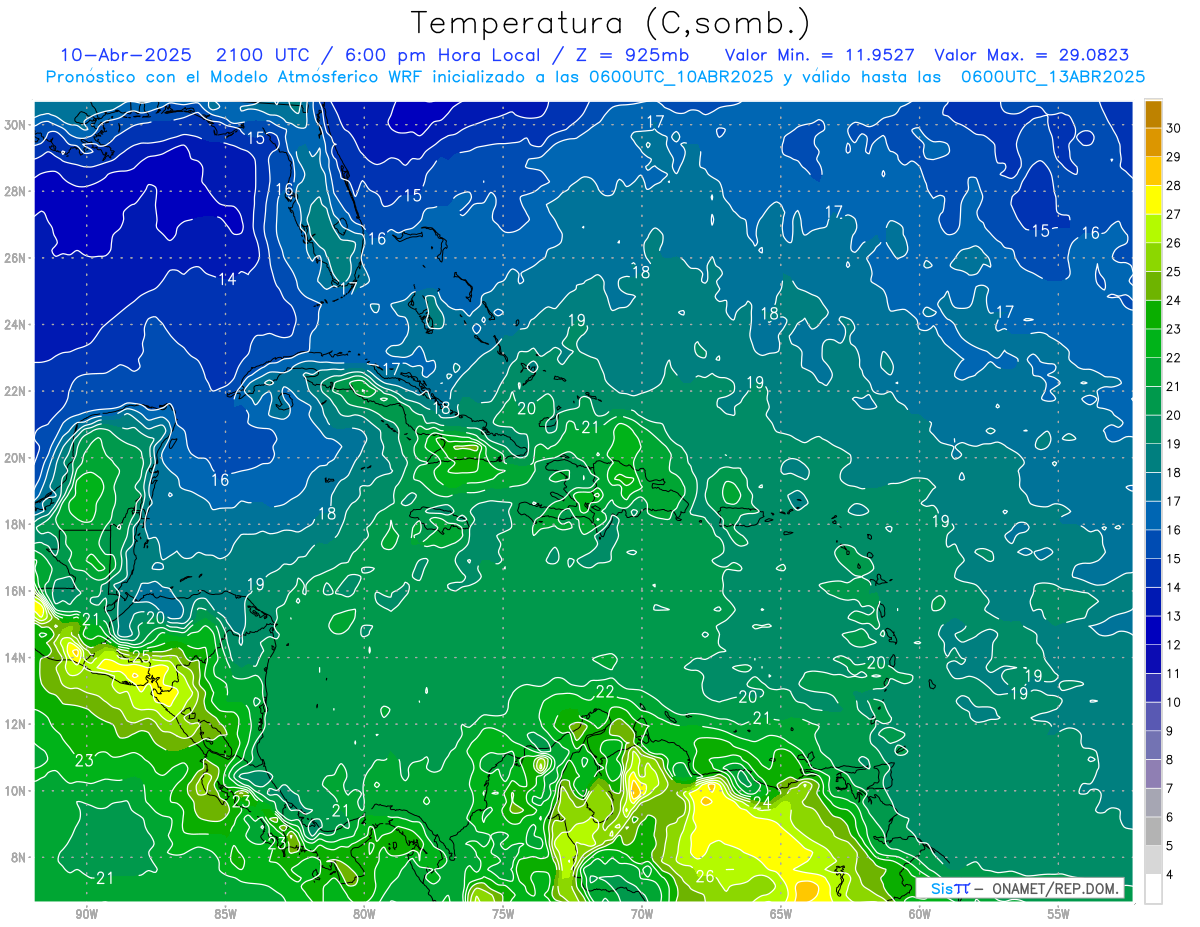The height and width of the screenshot is (927, 1200).
Task: Click the '85W' longitude axis label
Action: 225,913
